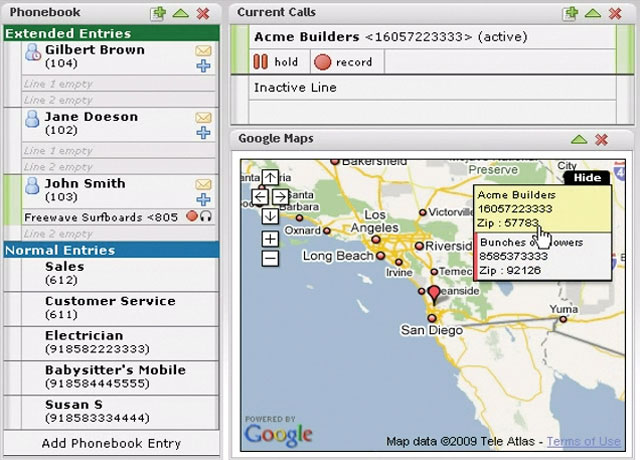Select Gilbert Brown's Line 2 empty row
Screen dimensions: 640x460
click(119, 100)
